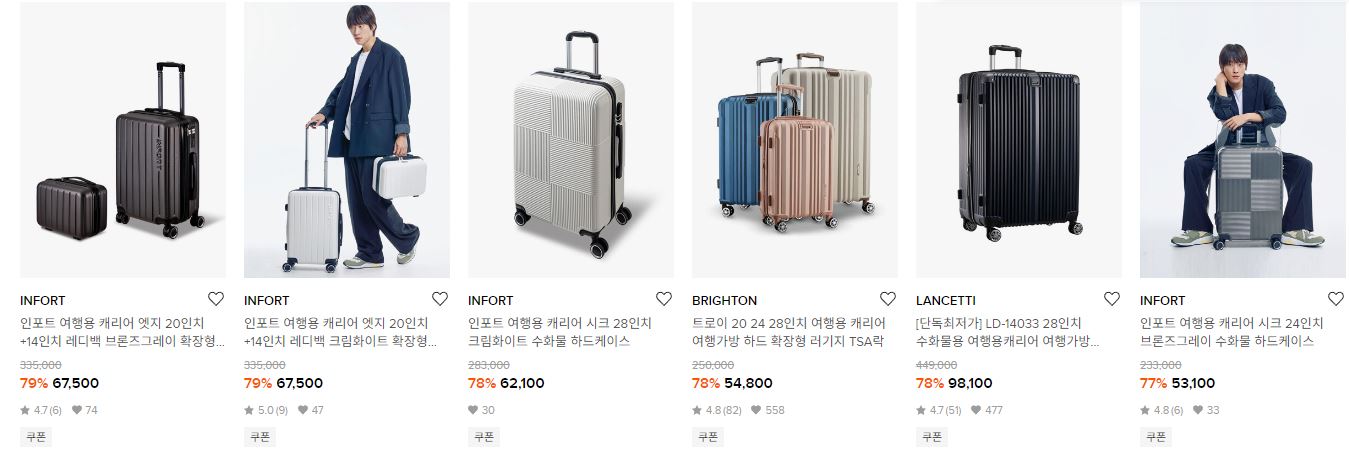This screenshot has height=461, width=1349.
Task: Like the INFORT bronze gray 20-inch carrier
Action: click(216, 299)
